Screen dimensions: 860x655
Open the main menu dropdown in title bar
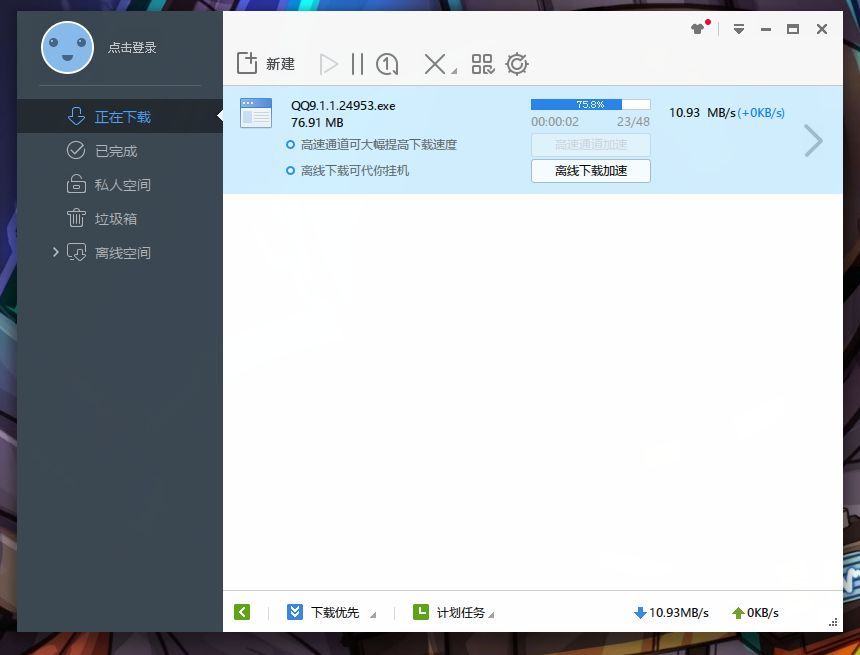739,29
